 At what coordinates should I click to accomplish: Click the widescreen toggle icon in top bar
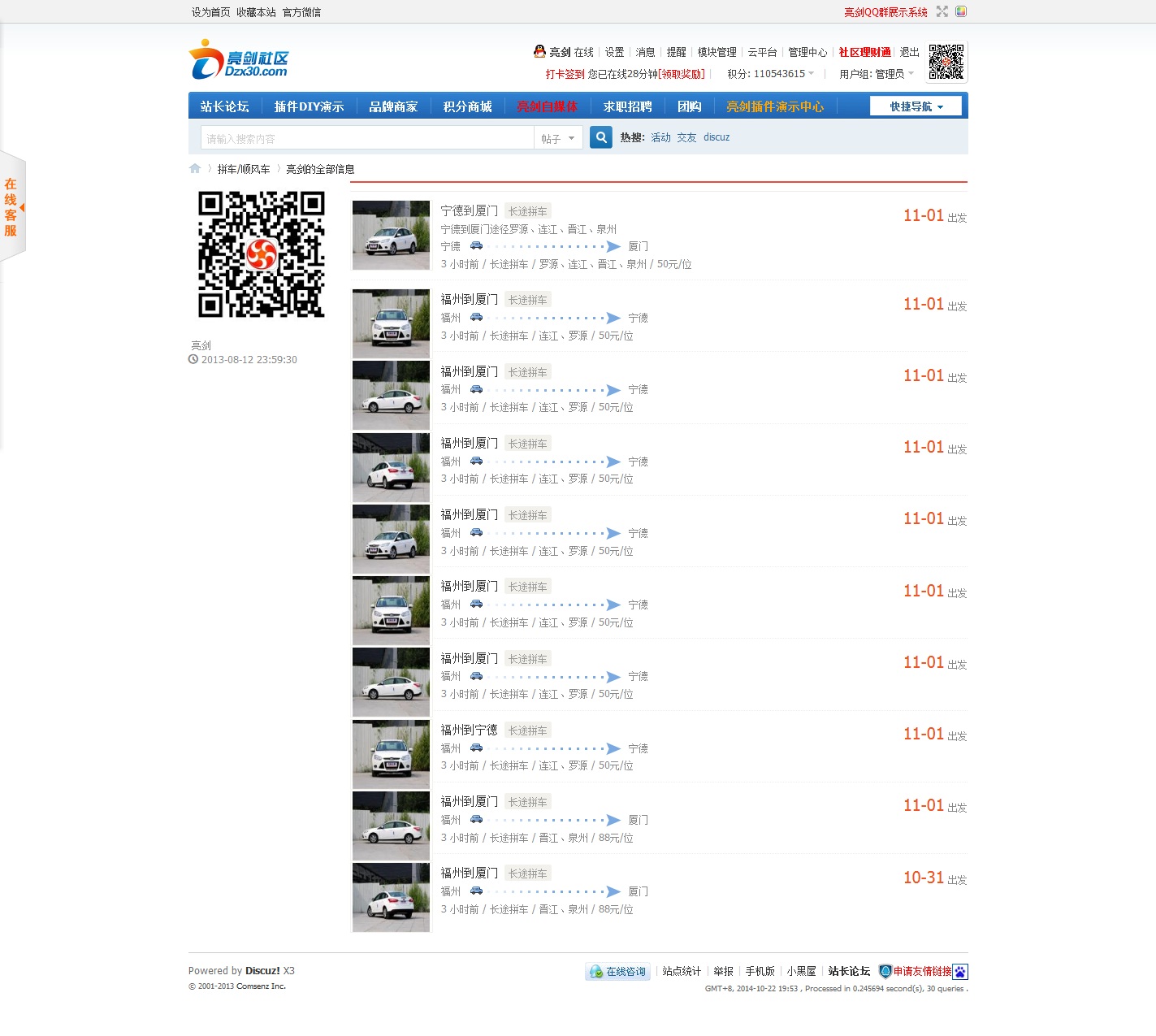(942, 11)
